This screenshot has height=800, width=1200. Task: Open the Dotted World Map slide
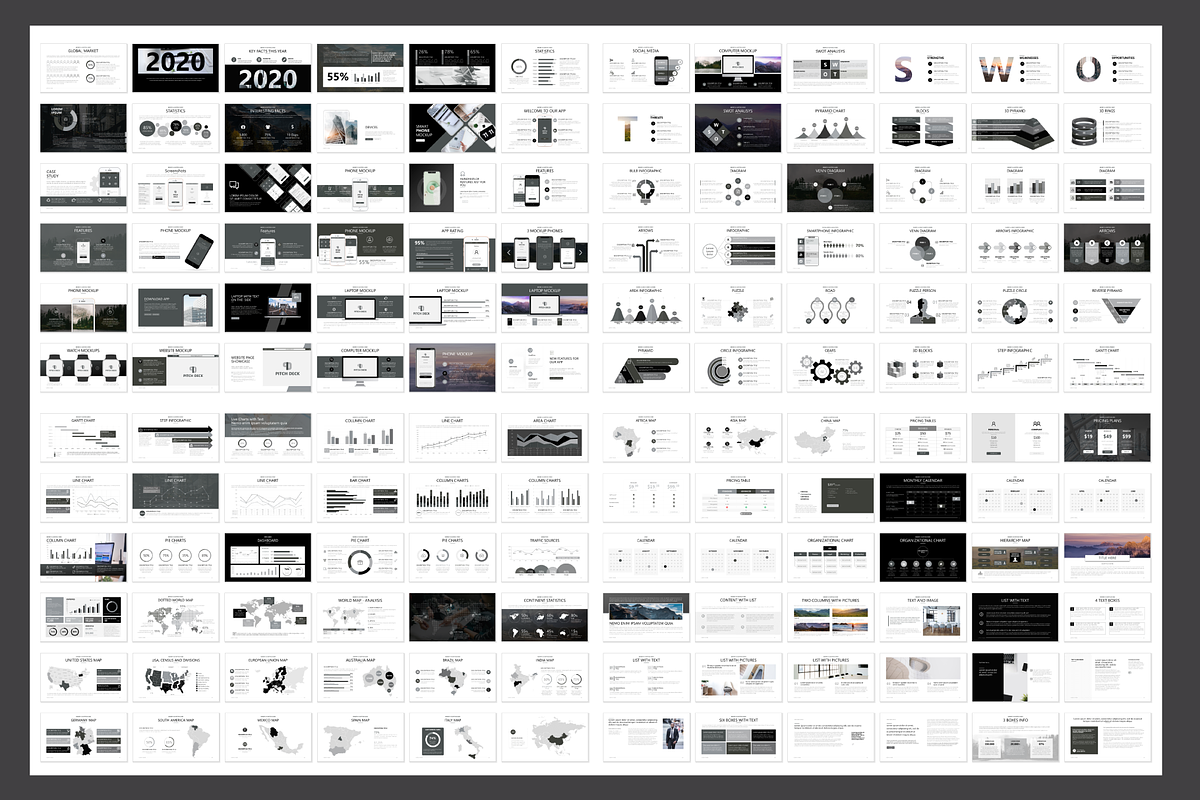(176, 617)
